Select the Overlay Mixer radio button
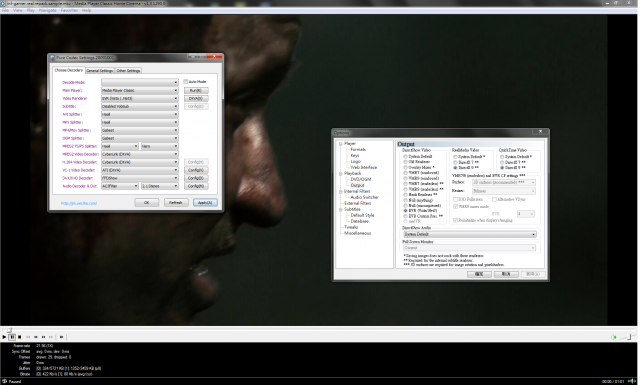640x385 pixels. 406,167
